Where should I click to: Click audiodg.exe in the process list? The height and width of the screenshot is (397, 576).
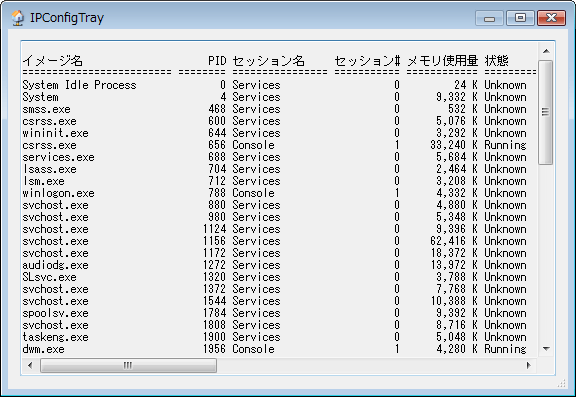pos(55,265)
